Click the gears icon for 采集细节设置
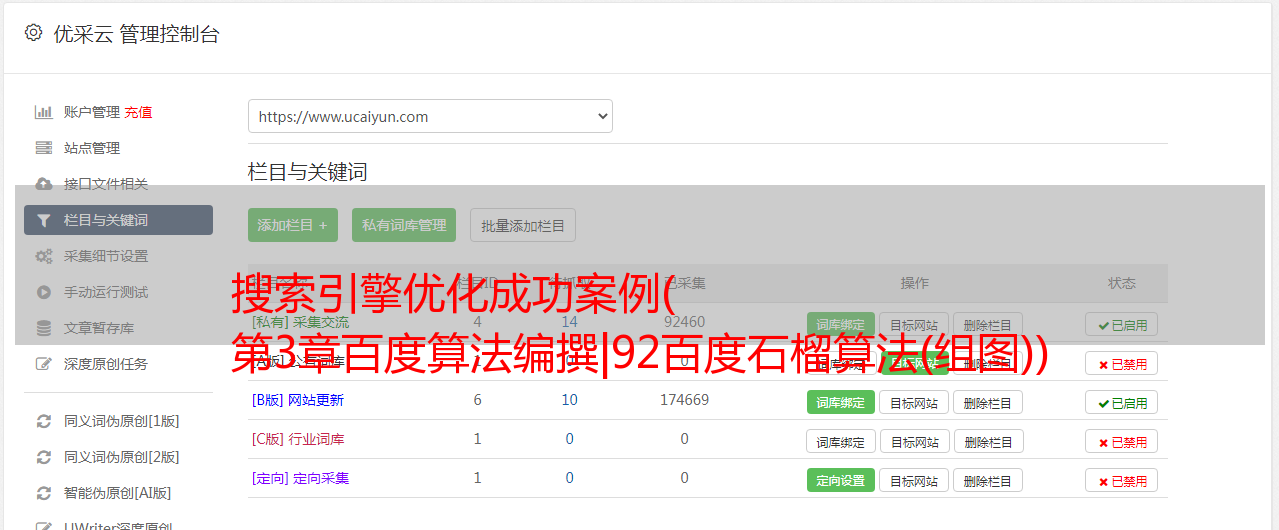This screenshot has width=1279, height=530. click(43, 256)
